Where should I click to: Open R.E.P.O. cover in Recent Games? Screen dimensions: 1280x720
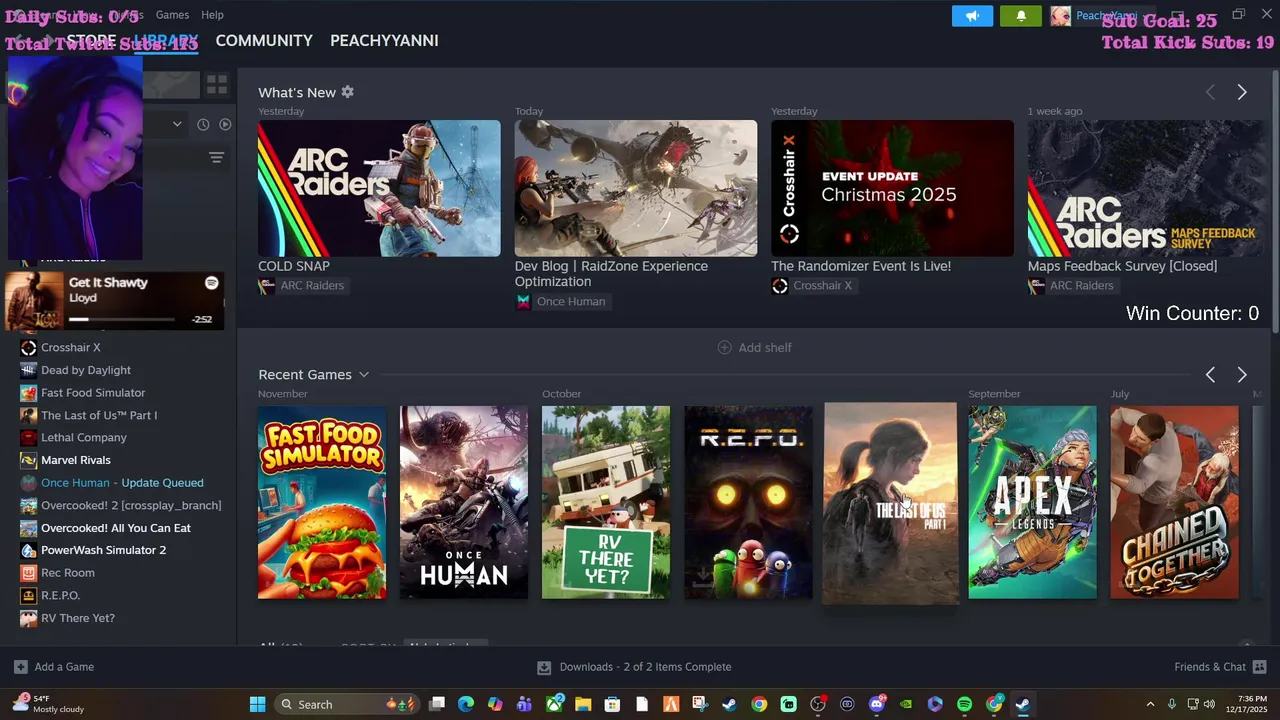pos(748,502)
